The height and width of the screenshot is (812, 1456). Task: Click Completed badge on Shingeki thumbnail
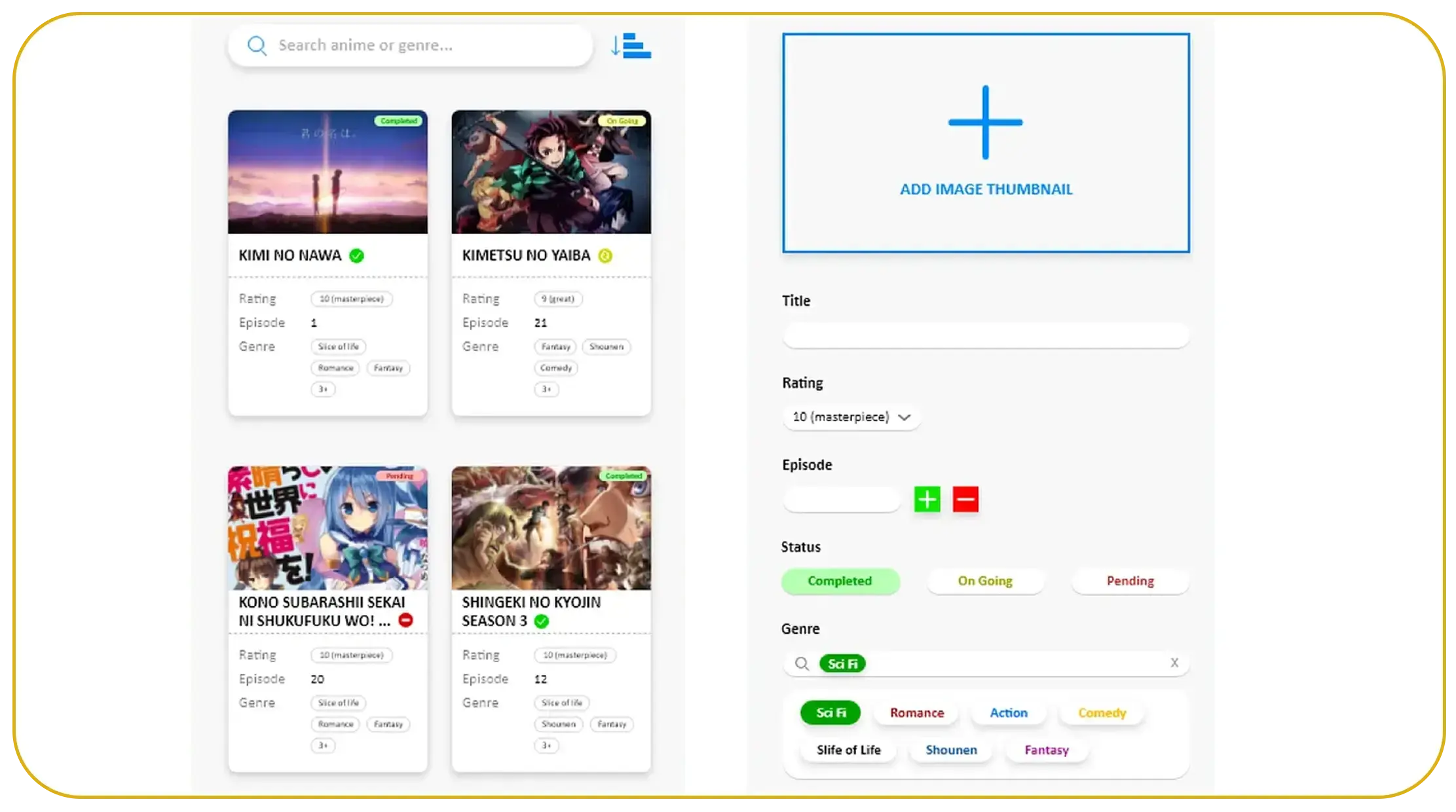pos(623,476)
